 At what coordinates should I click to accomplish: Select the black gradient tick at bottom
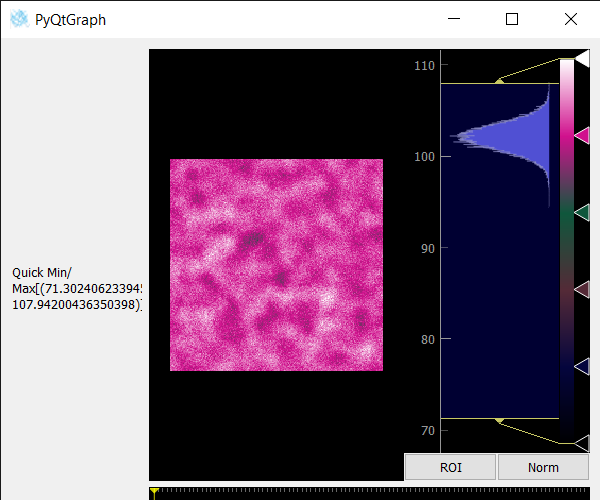(x=582, y=443)
